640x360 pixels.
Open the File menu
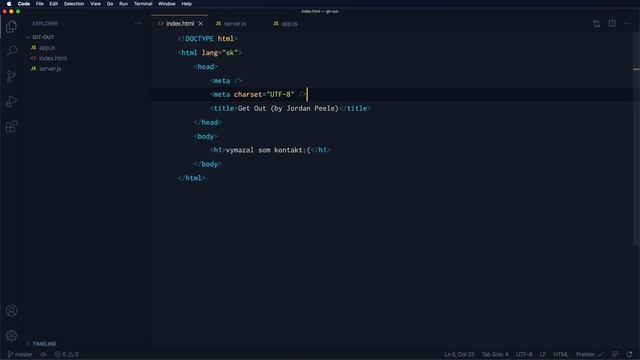(40, 4)
